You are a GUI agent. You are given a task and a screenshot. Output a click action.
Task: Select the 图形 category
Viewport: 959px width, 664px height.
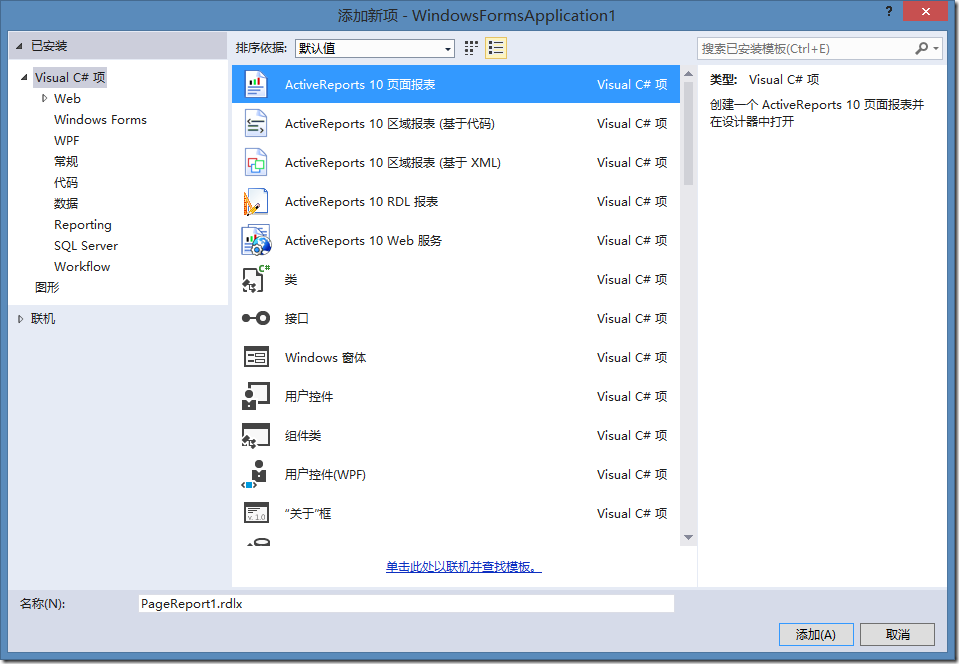(x=47, y=287)
